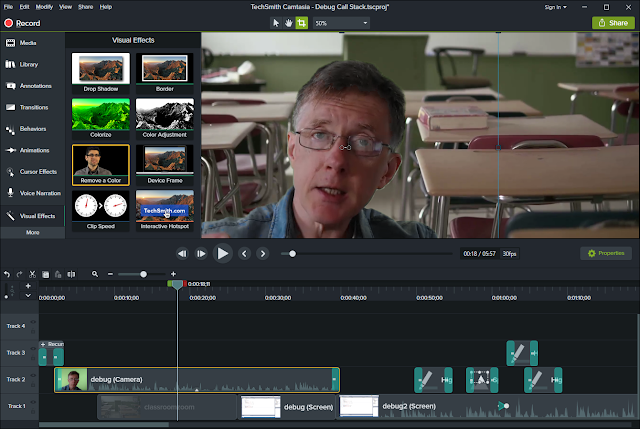Switch to the Behaviors panel
The width and height of the screenshot is (640, 429).
[x=33, y=129]
